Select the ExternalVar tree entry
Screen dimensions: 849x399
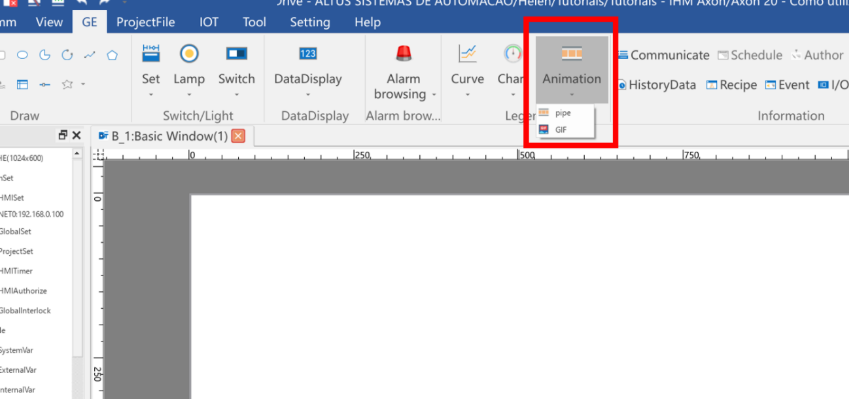pos(18,370)
